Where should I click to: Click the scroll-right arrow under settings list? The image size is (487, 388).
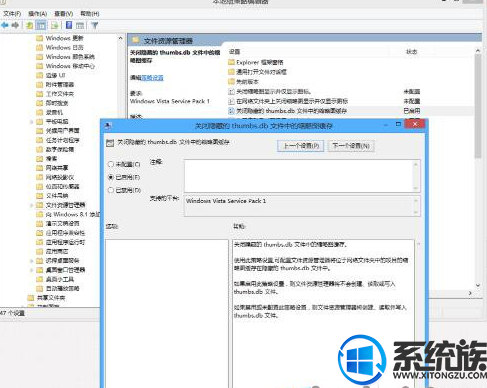[x=470, y=293]
